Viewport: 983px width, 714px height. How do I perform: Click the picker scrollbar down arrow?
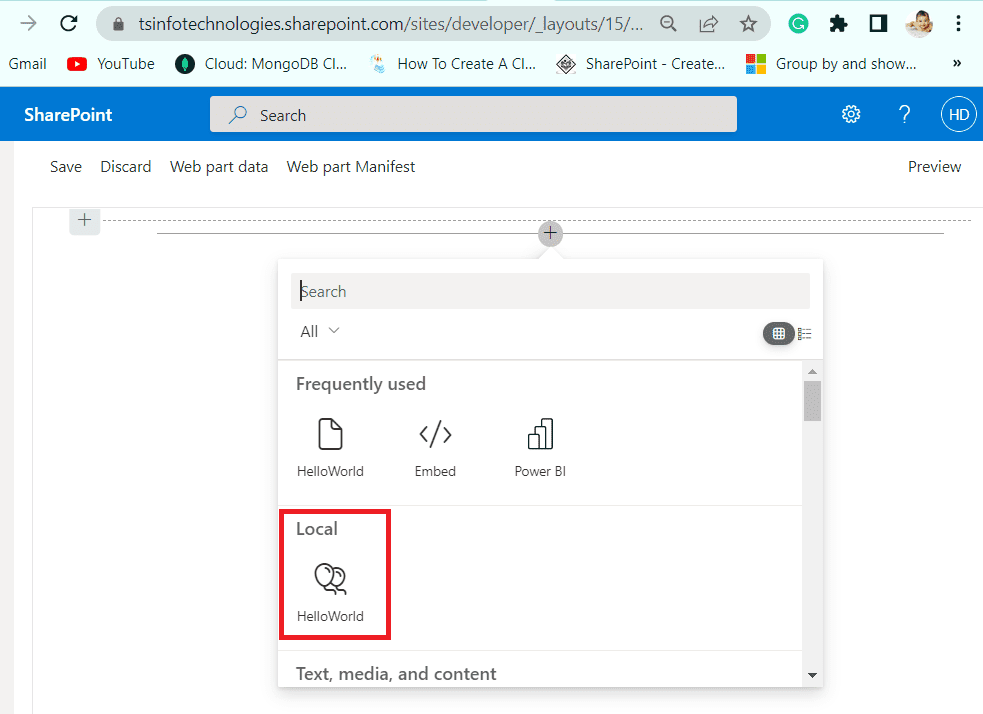coord(812,675)
